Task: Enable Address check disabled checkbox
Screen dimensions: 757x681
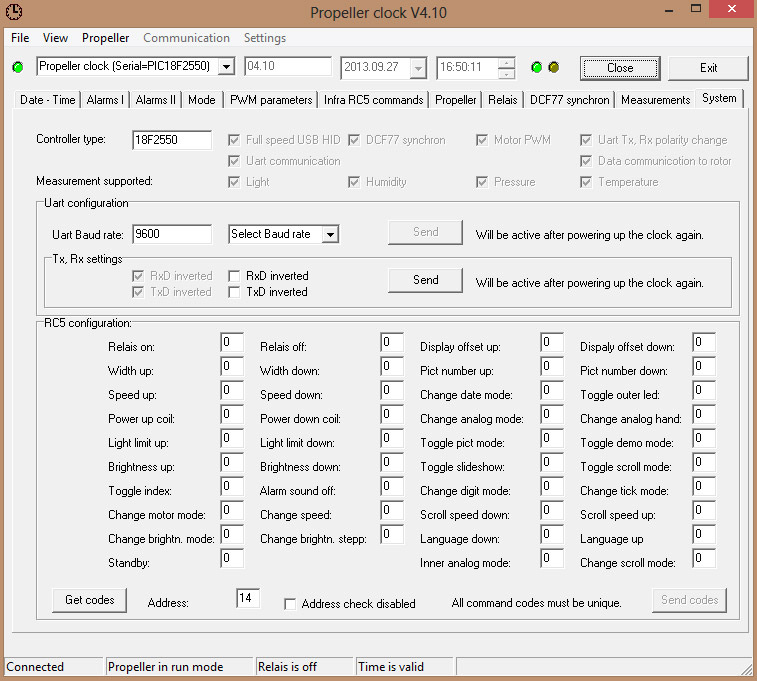Action: 290,604
